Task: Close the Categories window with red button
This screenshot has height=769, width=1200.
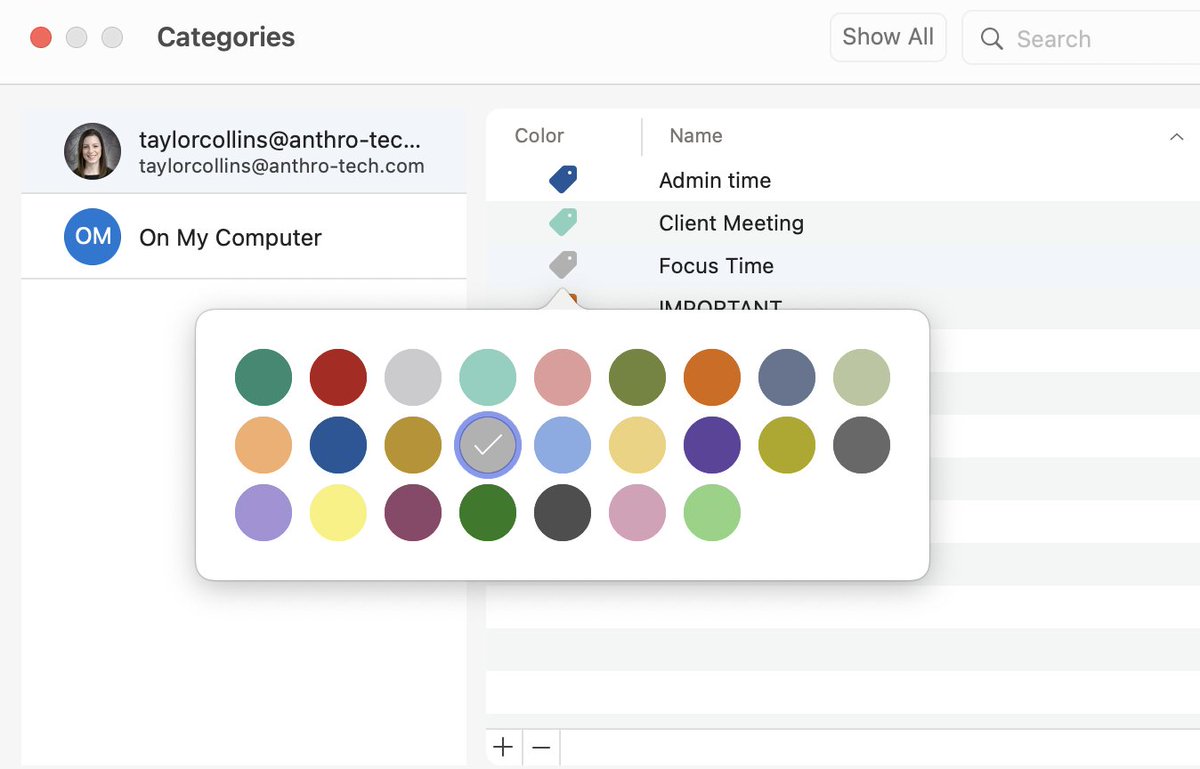Action: [x=41, y=38]
